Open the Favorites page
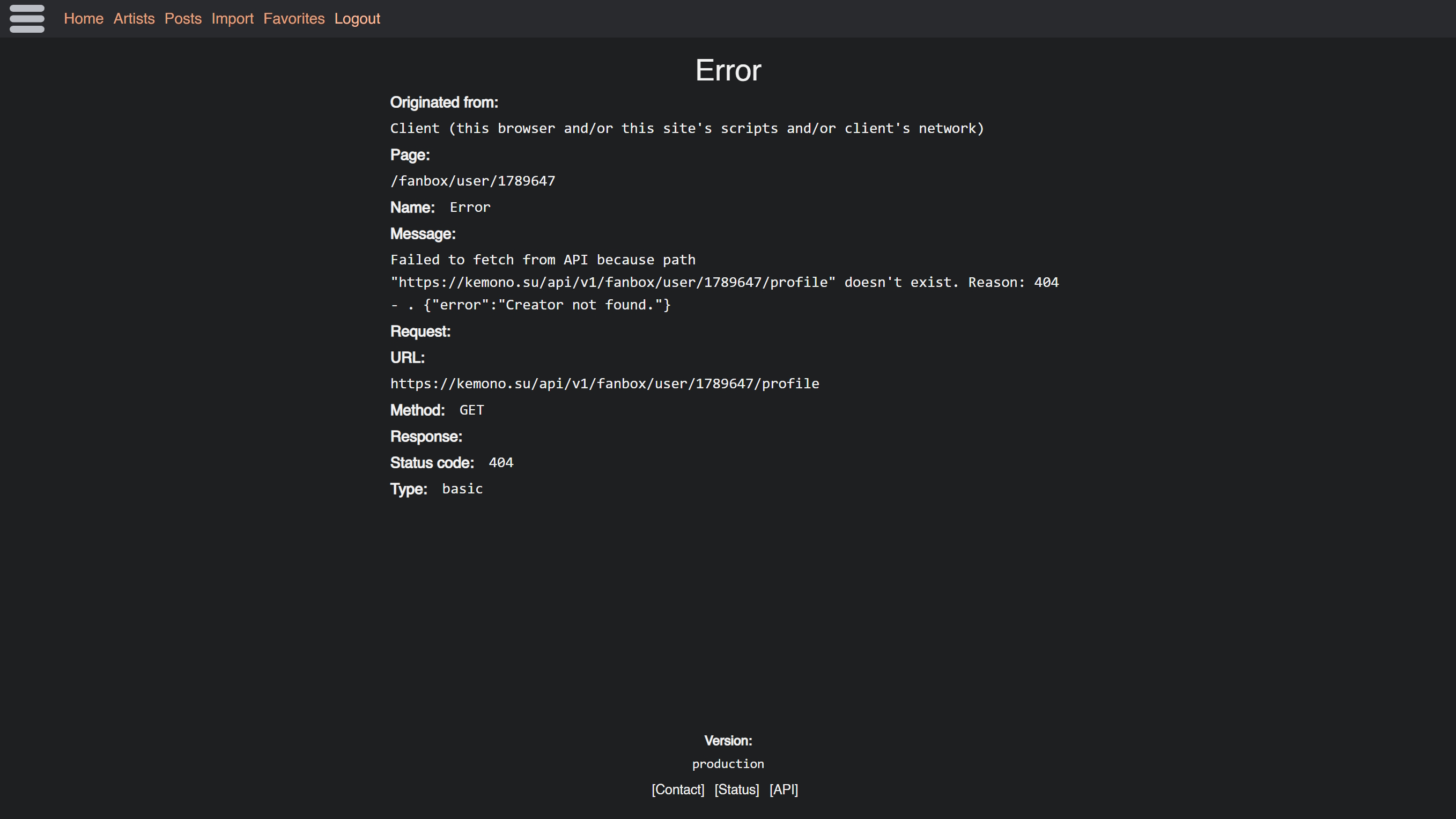Screen dimensions: 1456x819 [x=294, y=19]
